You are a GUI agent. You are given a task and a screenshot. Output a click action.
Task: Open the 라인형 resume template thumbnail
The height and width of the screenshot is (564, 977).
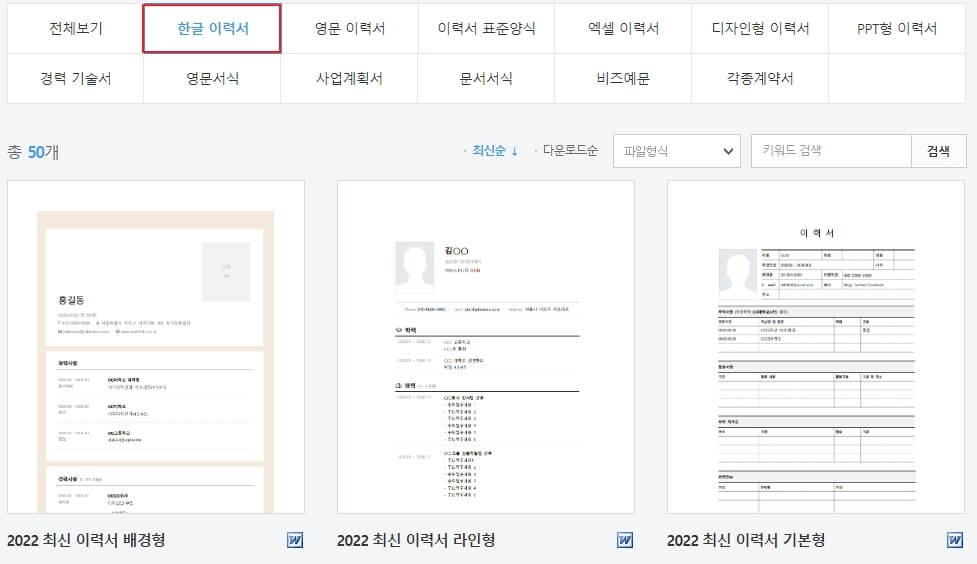(x=486, y=347)
